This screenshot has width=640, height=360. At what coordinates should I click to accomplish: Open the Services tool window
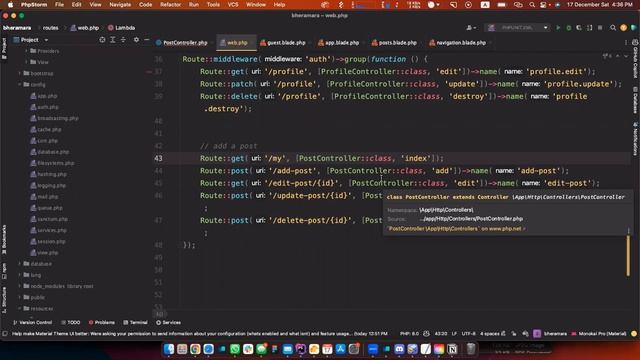[168, 322]
